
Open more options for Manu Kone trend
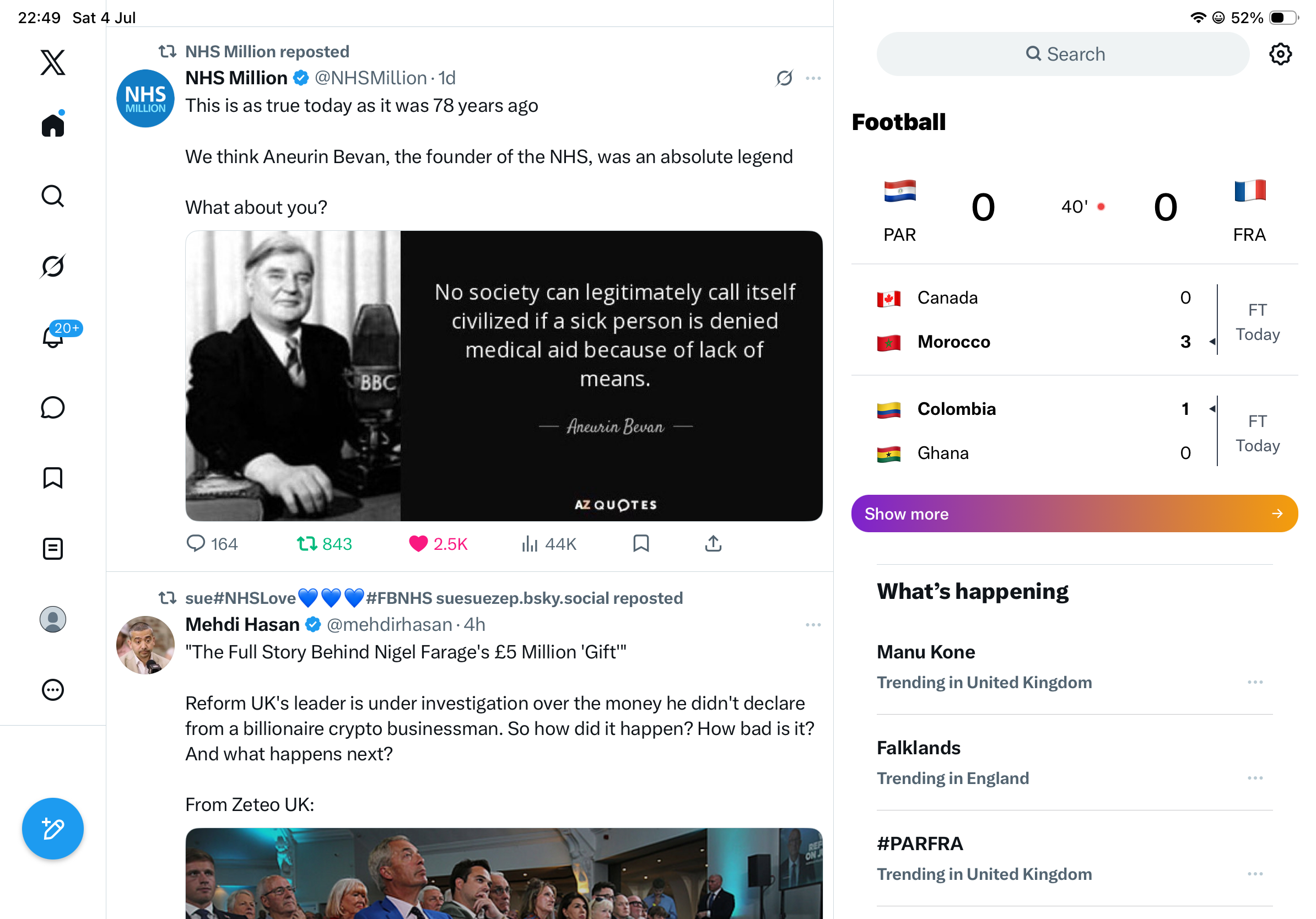(1255, 682)
